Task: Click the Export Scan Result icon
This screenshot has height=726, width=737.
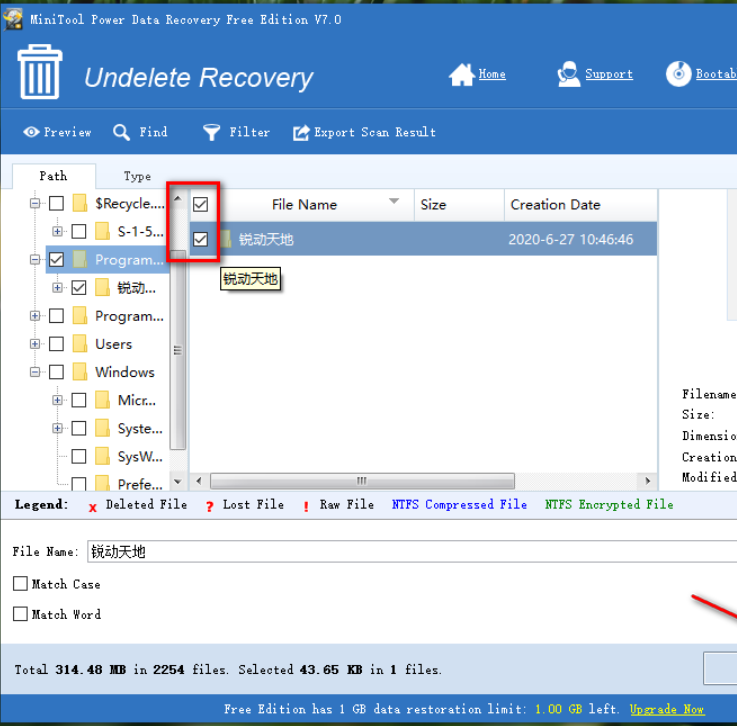Action: pos(301,133)
